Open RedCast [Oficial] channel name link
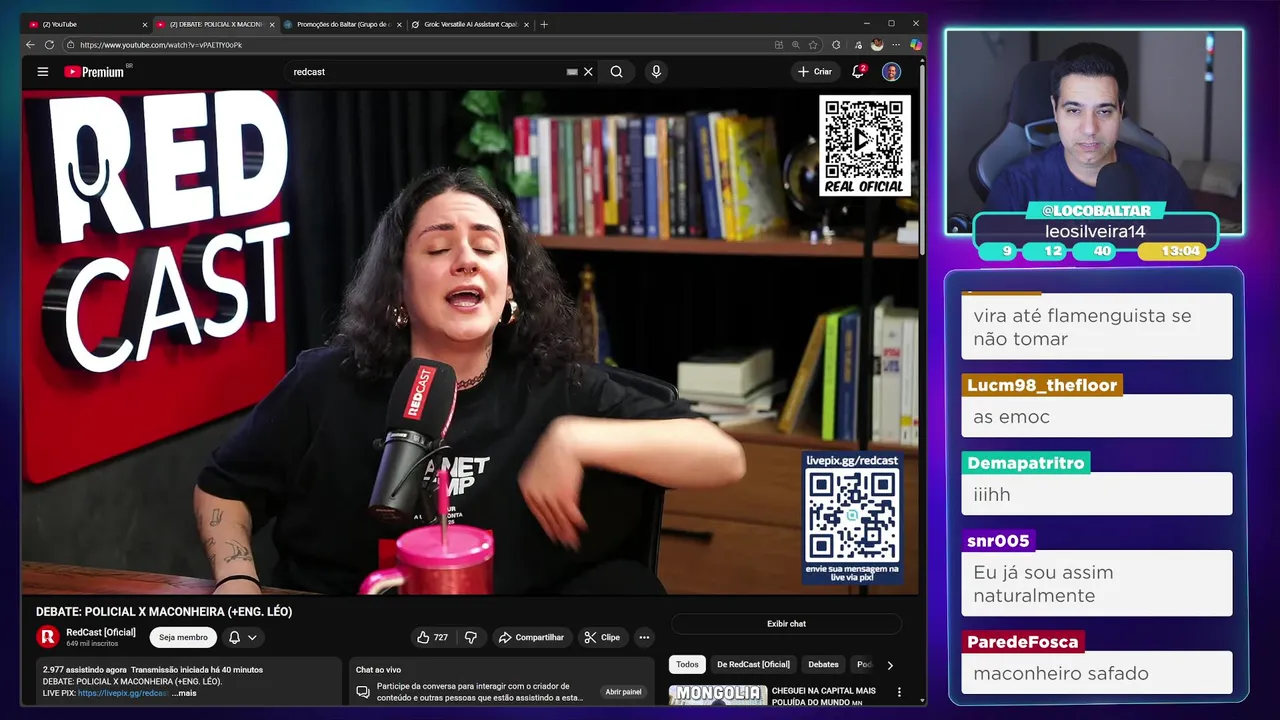 101,632
